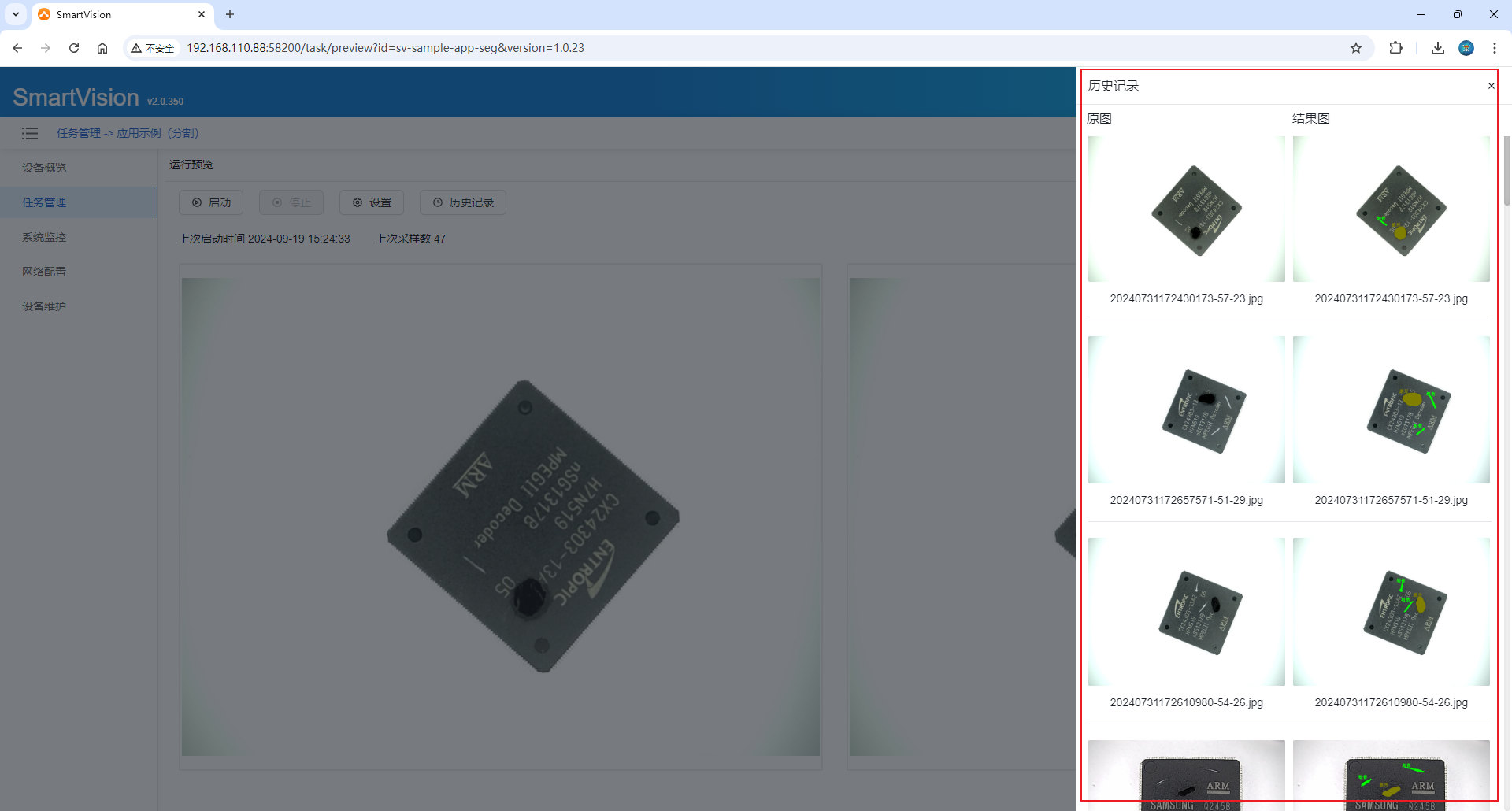The image size is (1512, 811).
Task: Open the Samsung chip result thumbnail
Action: pos(1391,775)
